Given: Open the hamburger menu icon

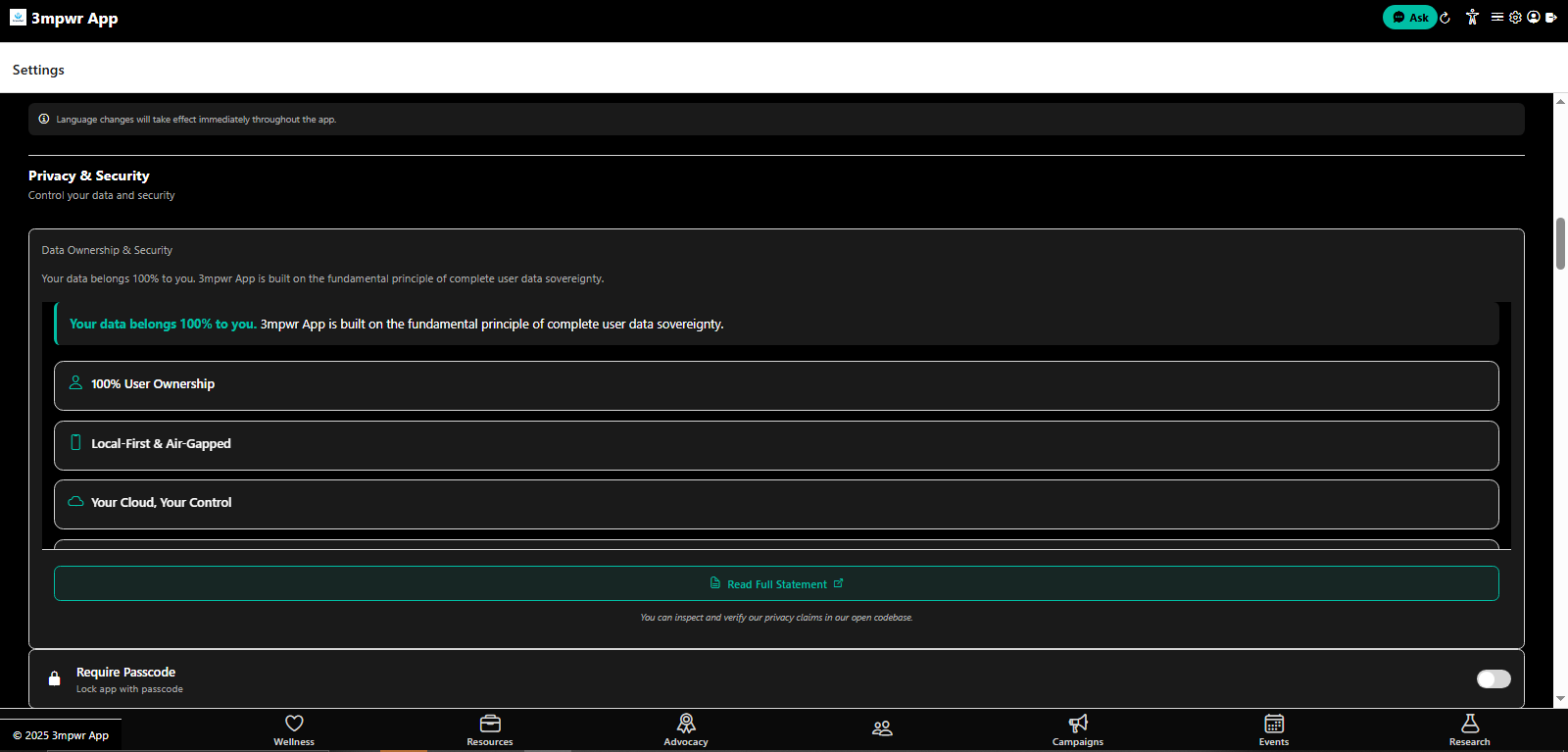Looking at the screenshot, I should coord(1497,17).
